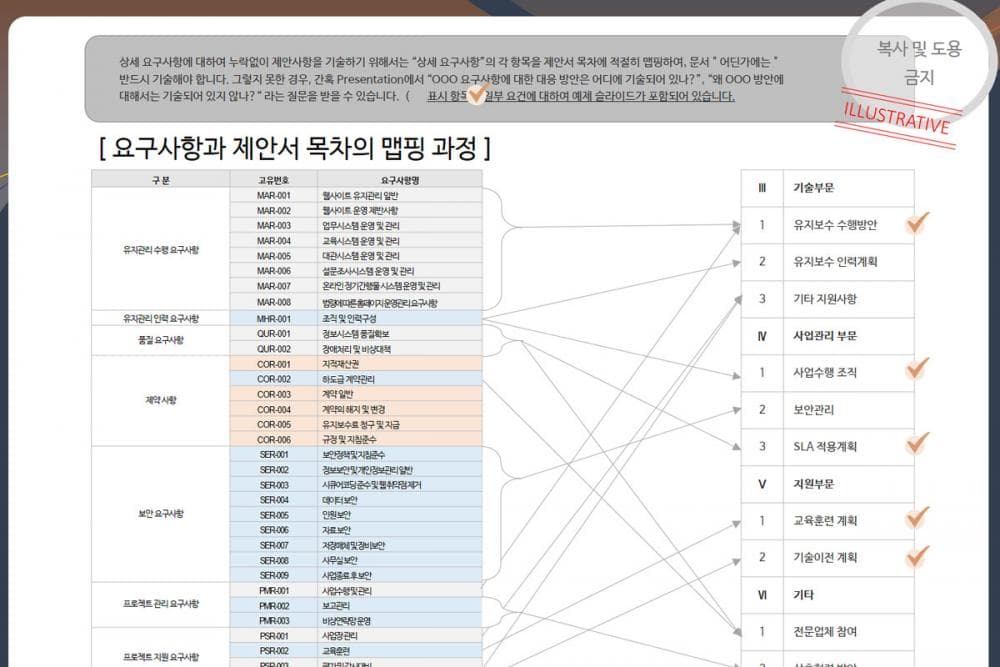The height and width of the screenshot is (667, 1000).
Task: Click the checkmark beside 유지보수 수행방안
Action: point(917,223)
